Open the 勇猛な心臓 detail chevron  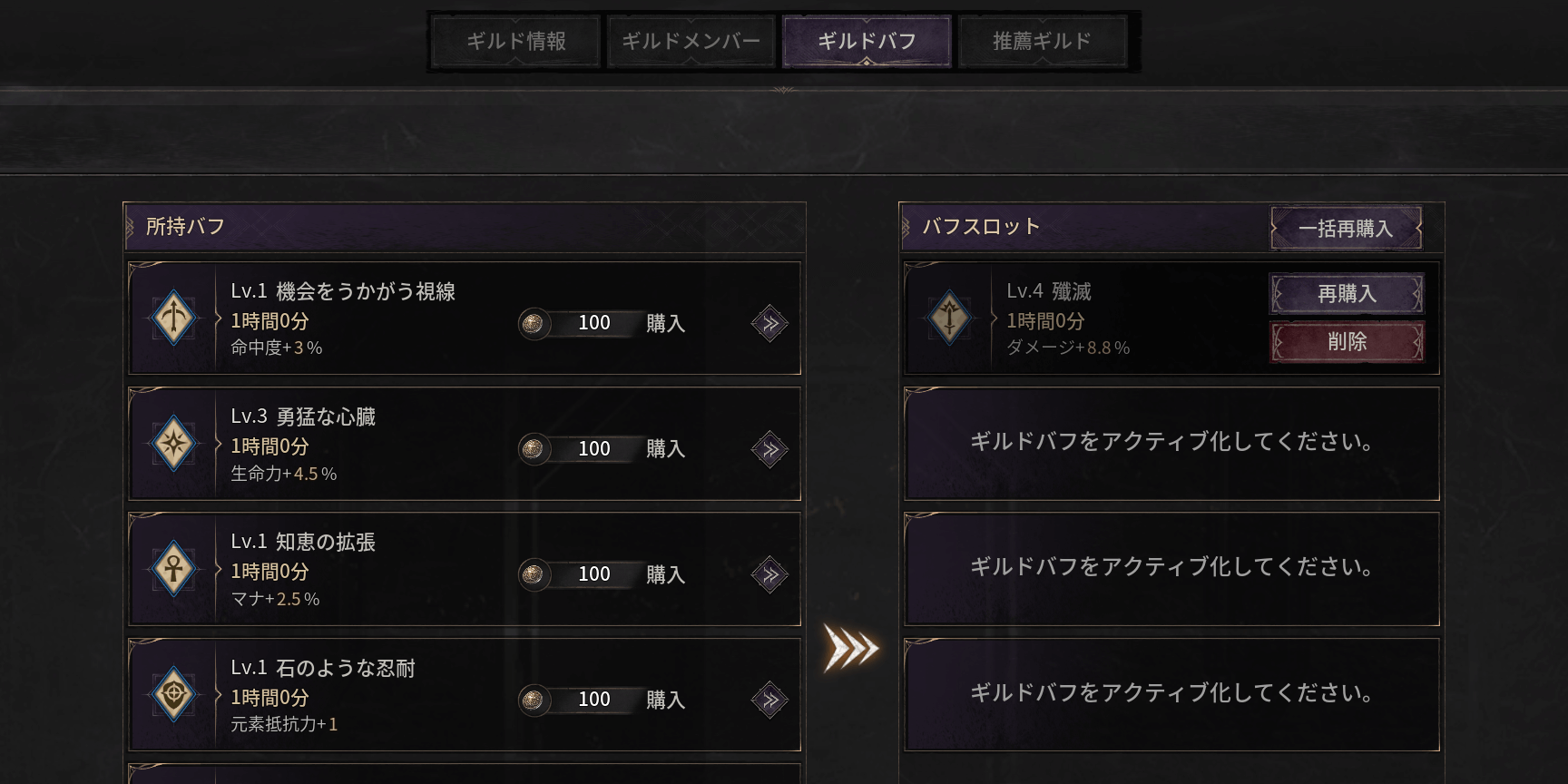point(769,447)
